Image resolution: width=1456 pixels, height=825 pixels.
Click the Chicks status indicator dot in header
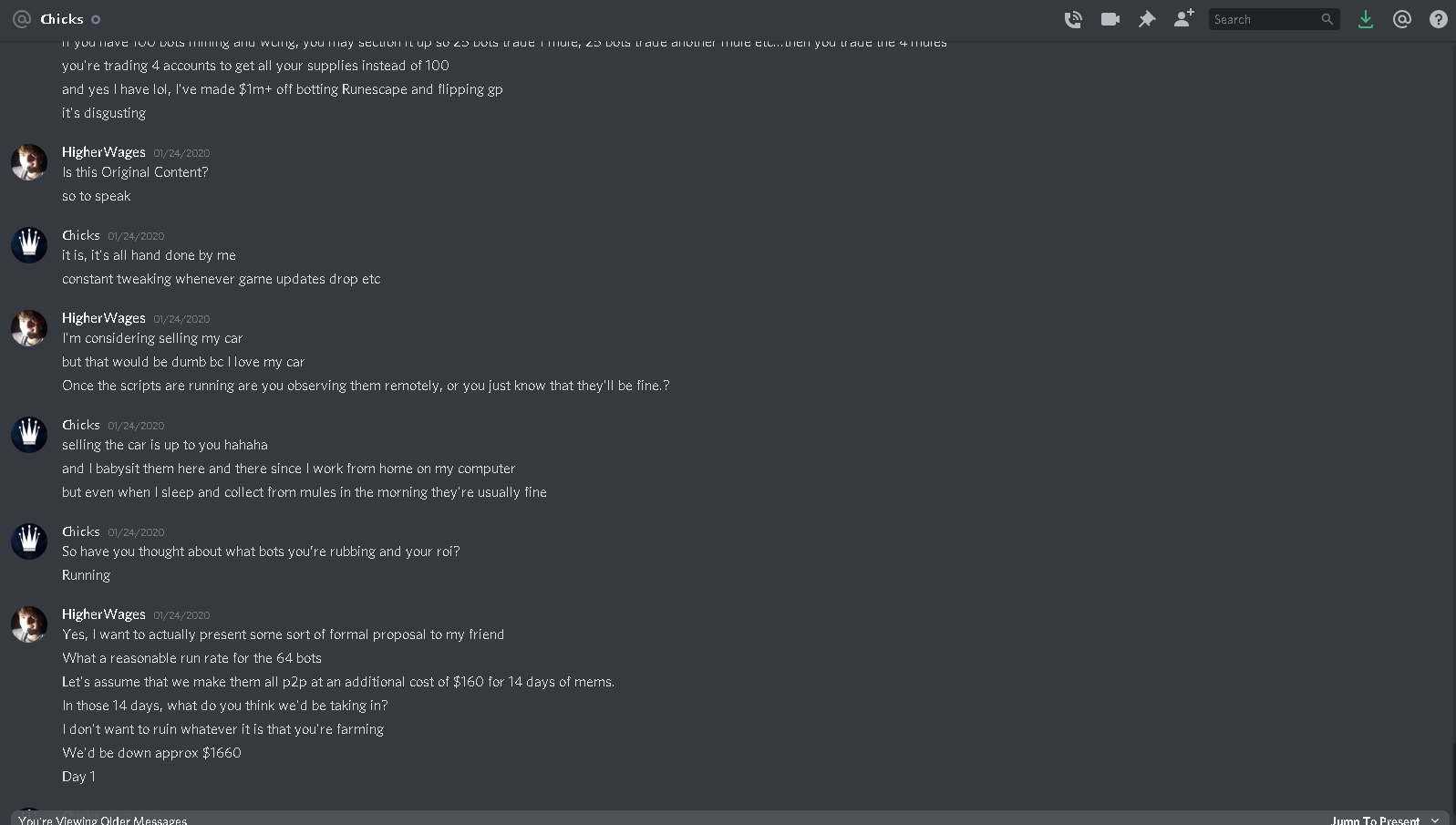(96, 19)
